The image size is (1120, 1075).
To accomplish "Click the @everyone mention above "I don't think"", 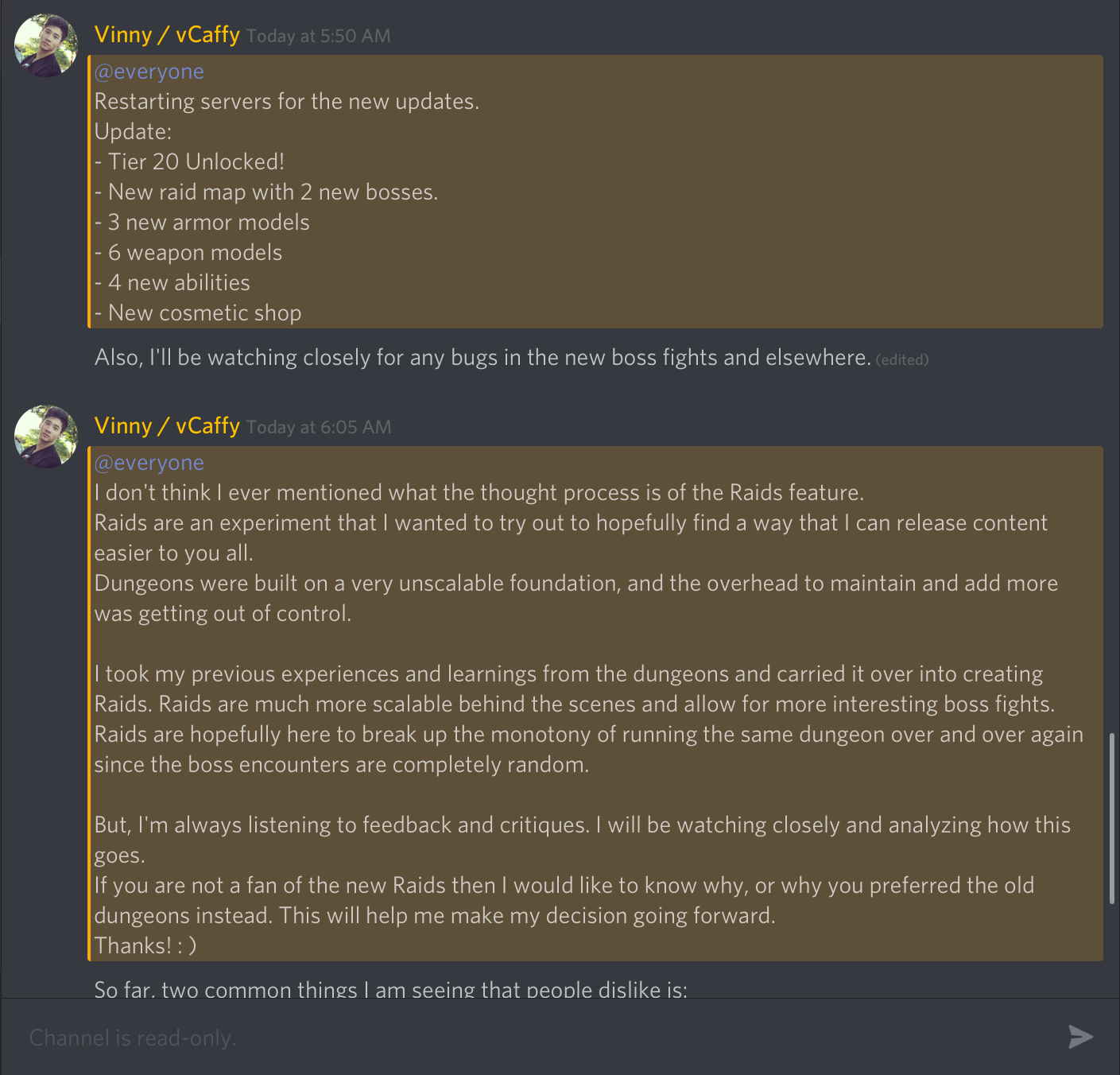I will point(149,463).
